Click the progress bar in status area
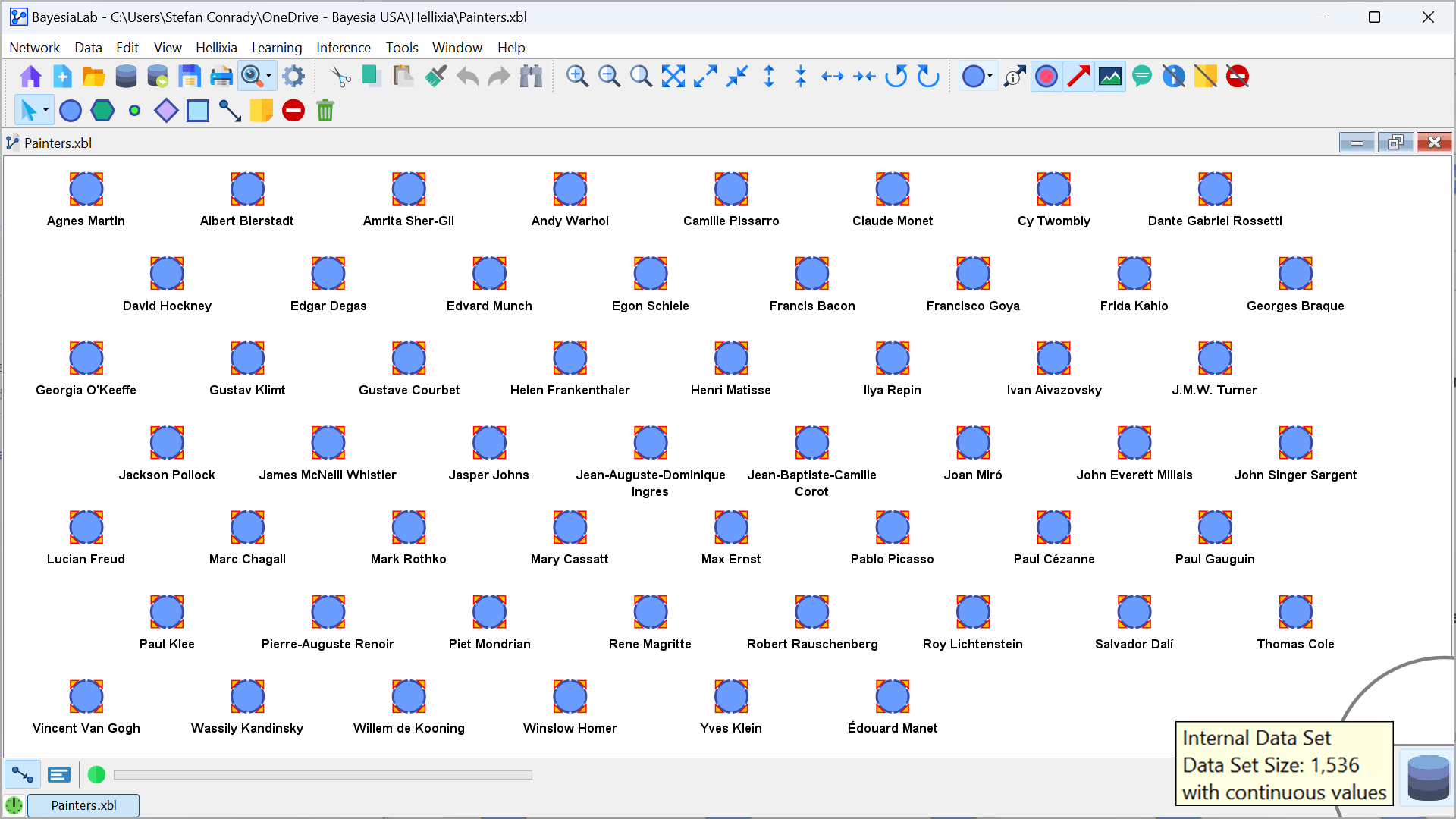This screenshot has height=819, width=1456. click(323, 775)
